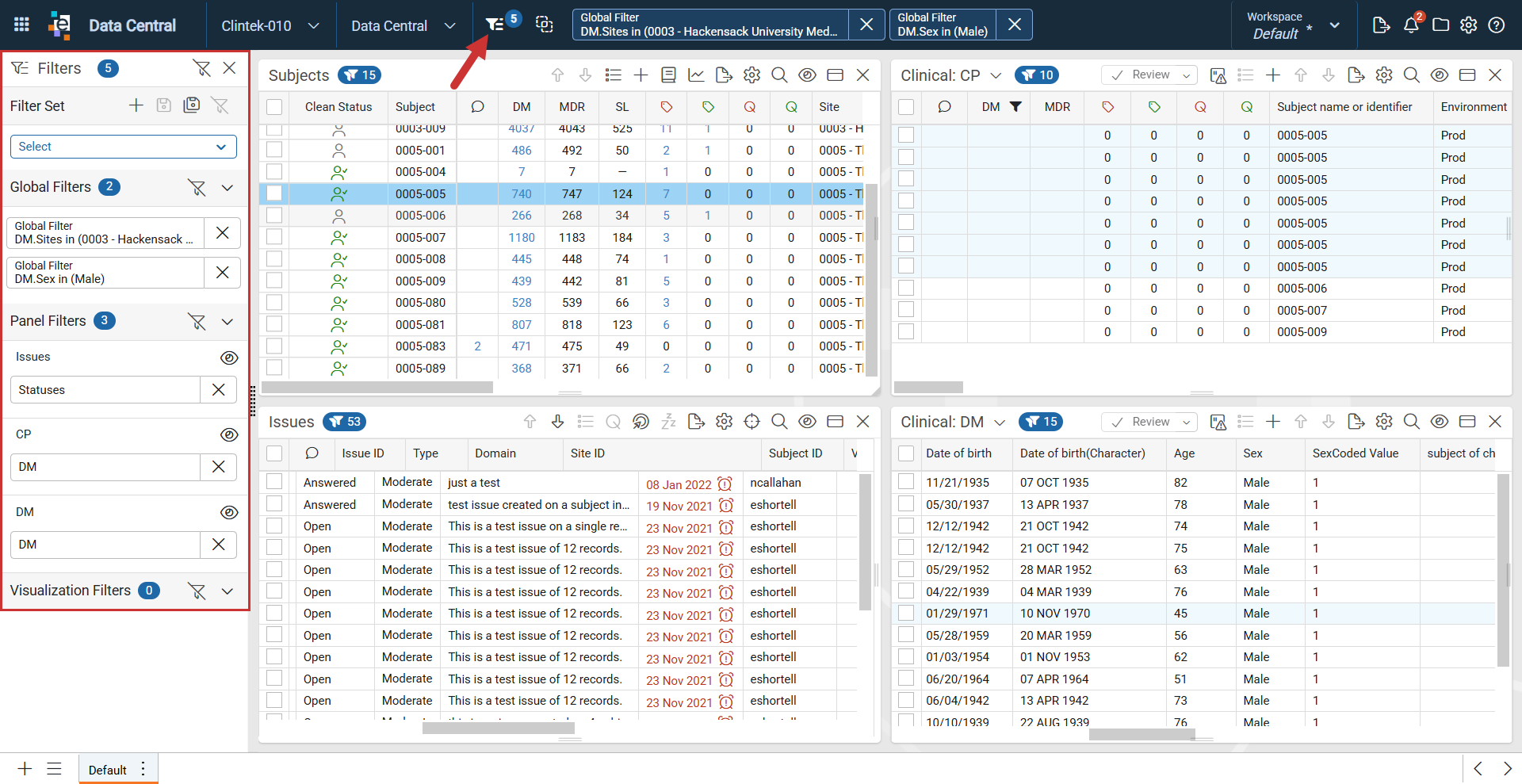Image resolution: width=1522 pixels, height=784 pixels.
Task: Export data from Subjects panel
Action: 724,75
